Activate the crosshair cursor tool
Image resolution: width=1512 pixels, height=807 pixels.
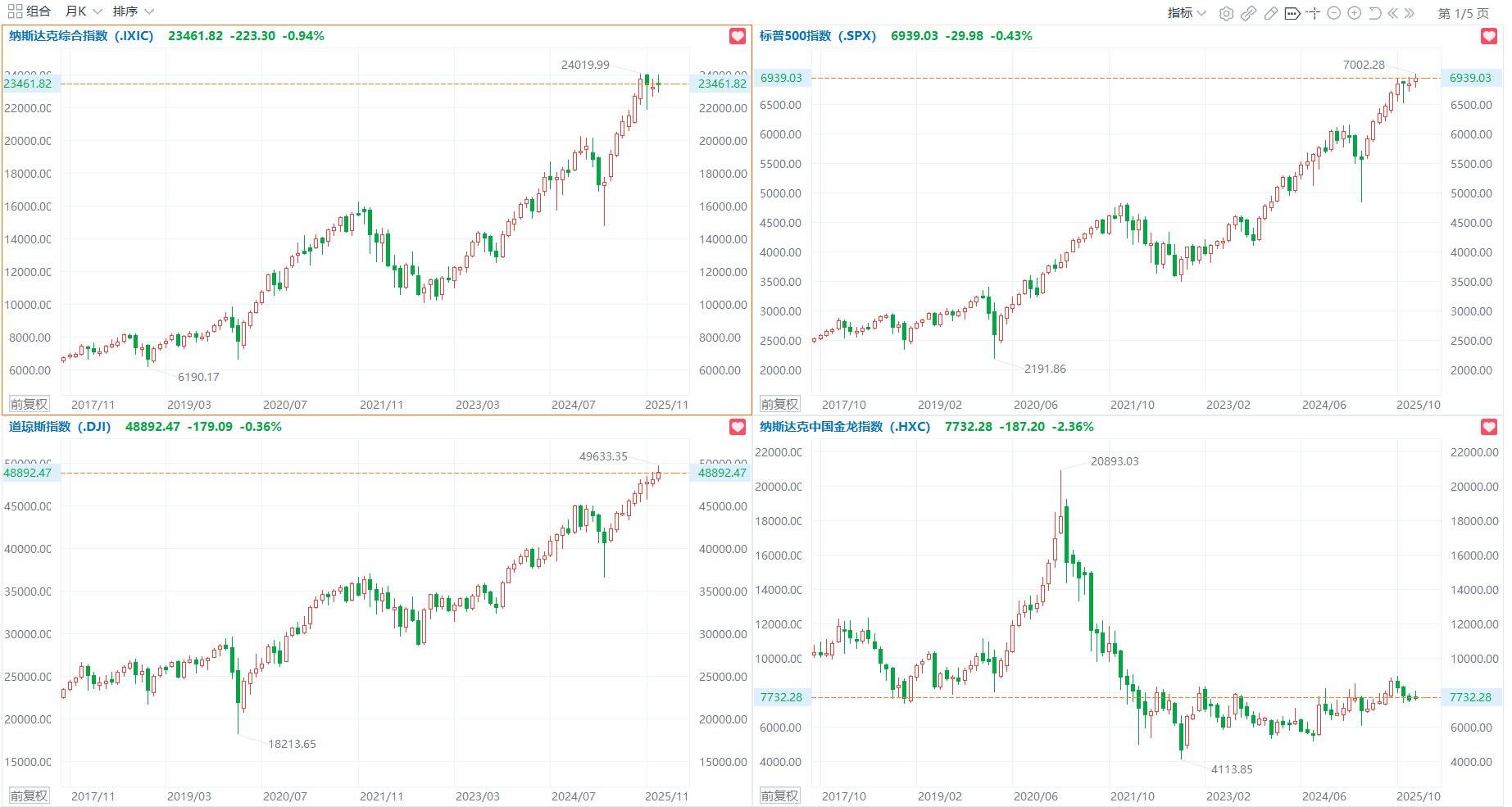(1313, 13)
